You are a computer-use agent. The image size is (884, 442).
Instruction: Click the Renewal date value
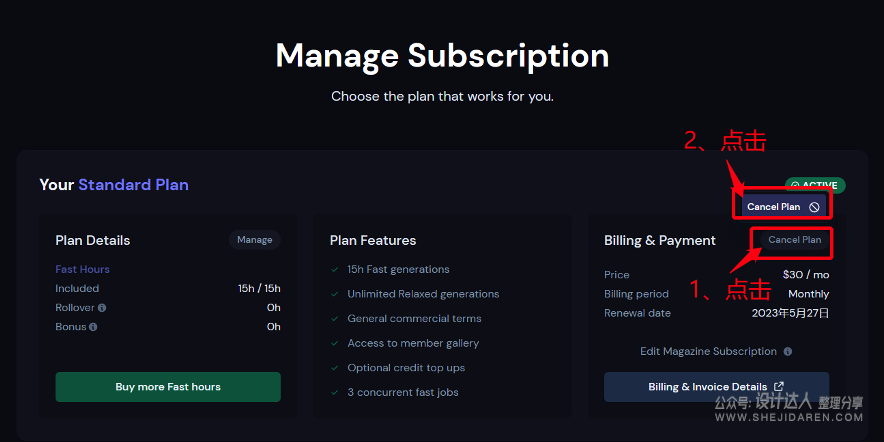790,313
